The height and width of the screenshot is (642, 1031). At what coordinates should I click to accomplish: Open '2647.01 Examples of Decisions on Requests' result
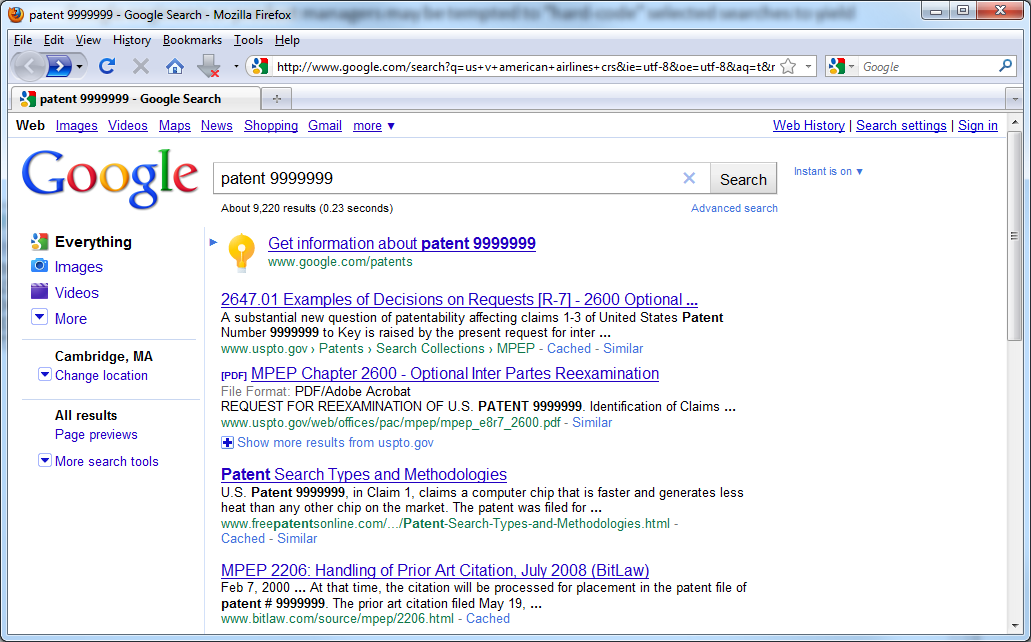(x=459, y=299)
